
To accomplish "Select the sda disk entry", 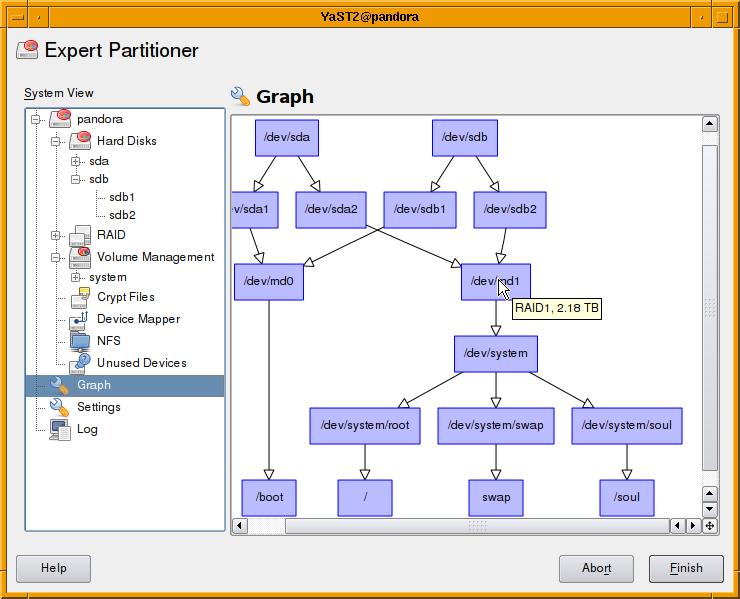I will (x=99, y=161).
